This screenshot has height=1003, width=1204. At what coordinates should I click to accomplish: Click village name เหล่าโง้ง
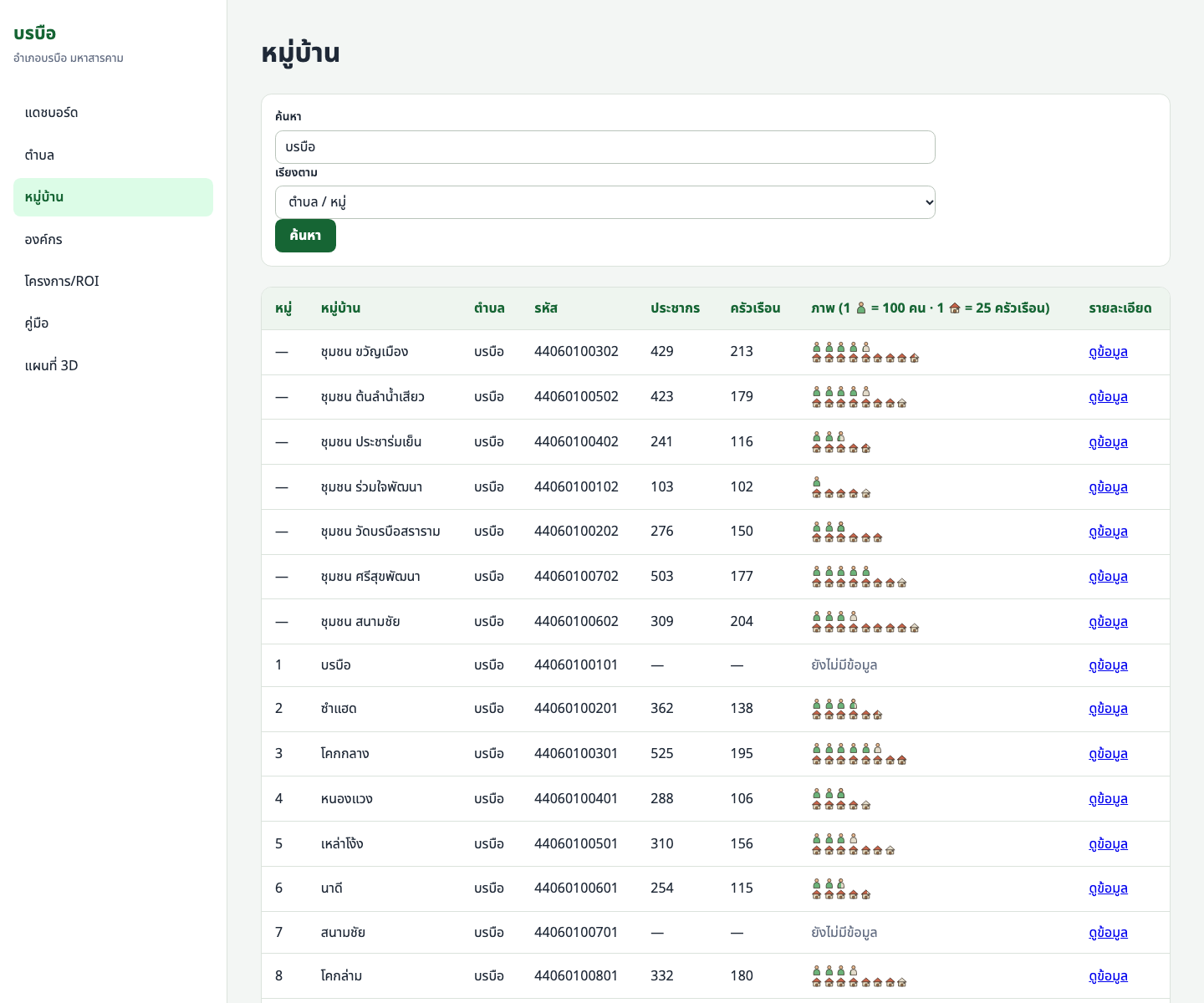(x=342, y=844)
